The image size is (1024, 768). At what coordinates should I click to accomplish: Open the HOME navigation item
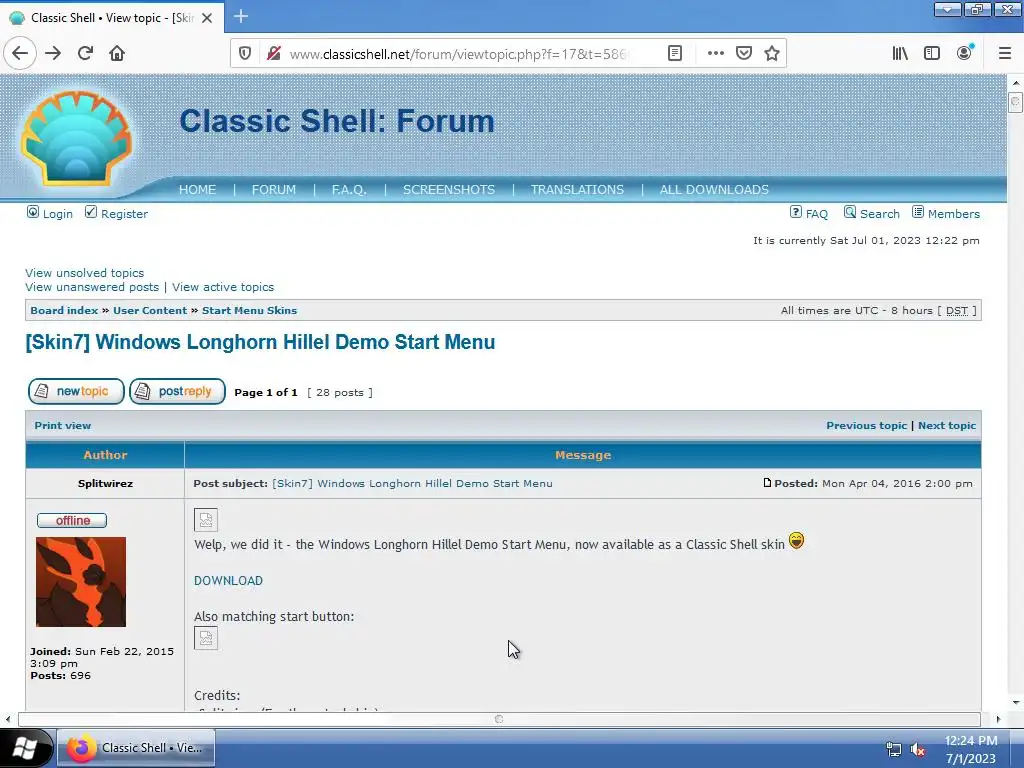pyautogui.click(x=197, y=189)
